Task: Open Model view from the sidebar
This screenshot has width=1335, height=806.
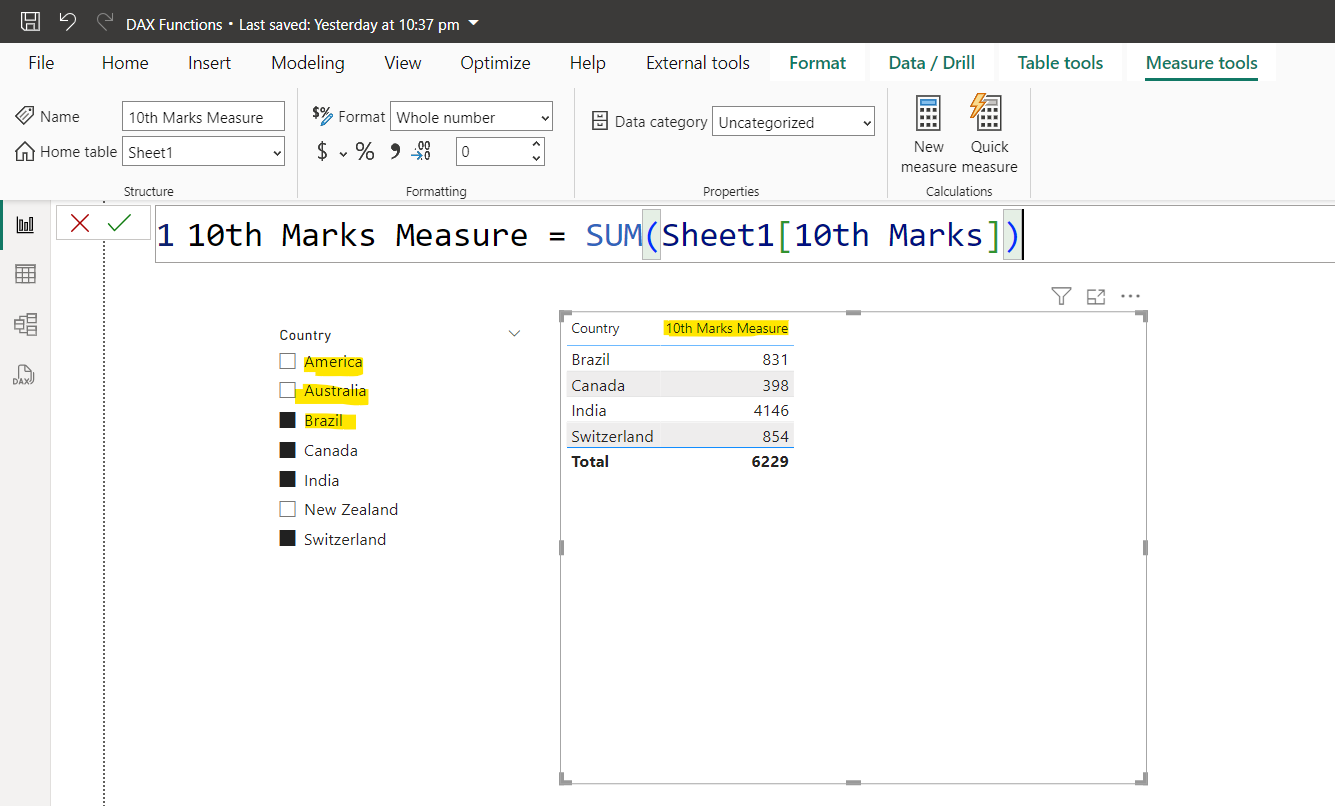Action: [24, 324]
